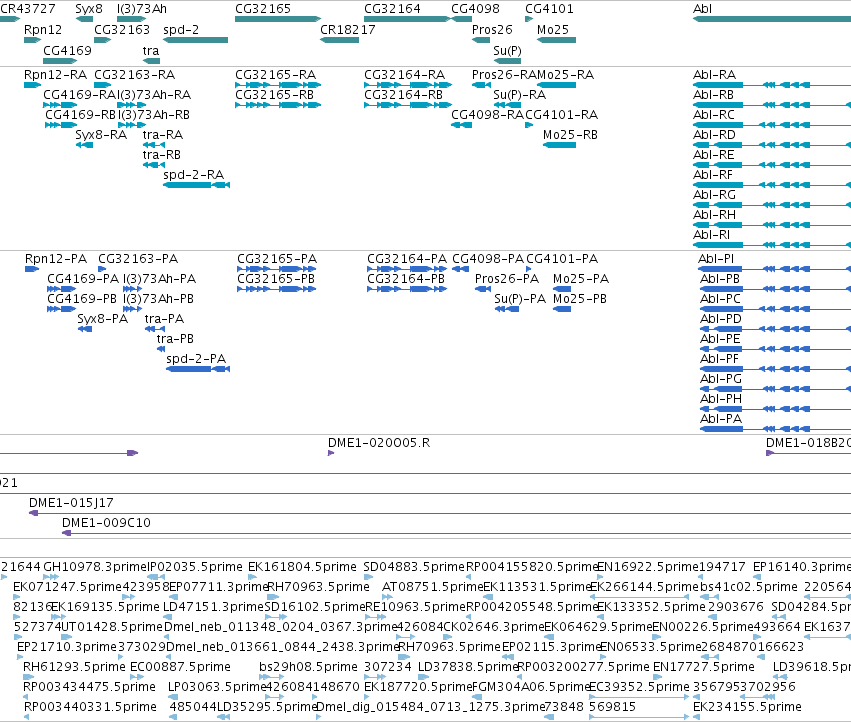Viewport: 851px width, 722px height.
Task: Click the CG4101 gene label
Action: point(549,9)
